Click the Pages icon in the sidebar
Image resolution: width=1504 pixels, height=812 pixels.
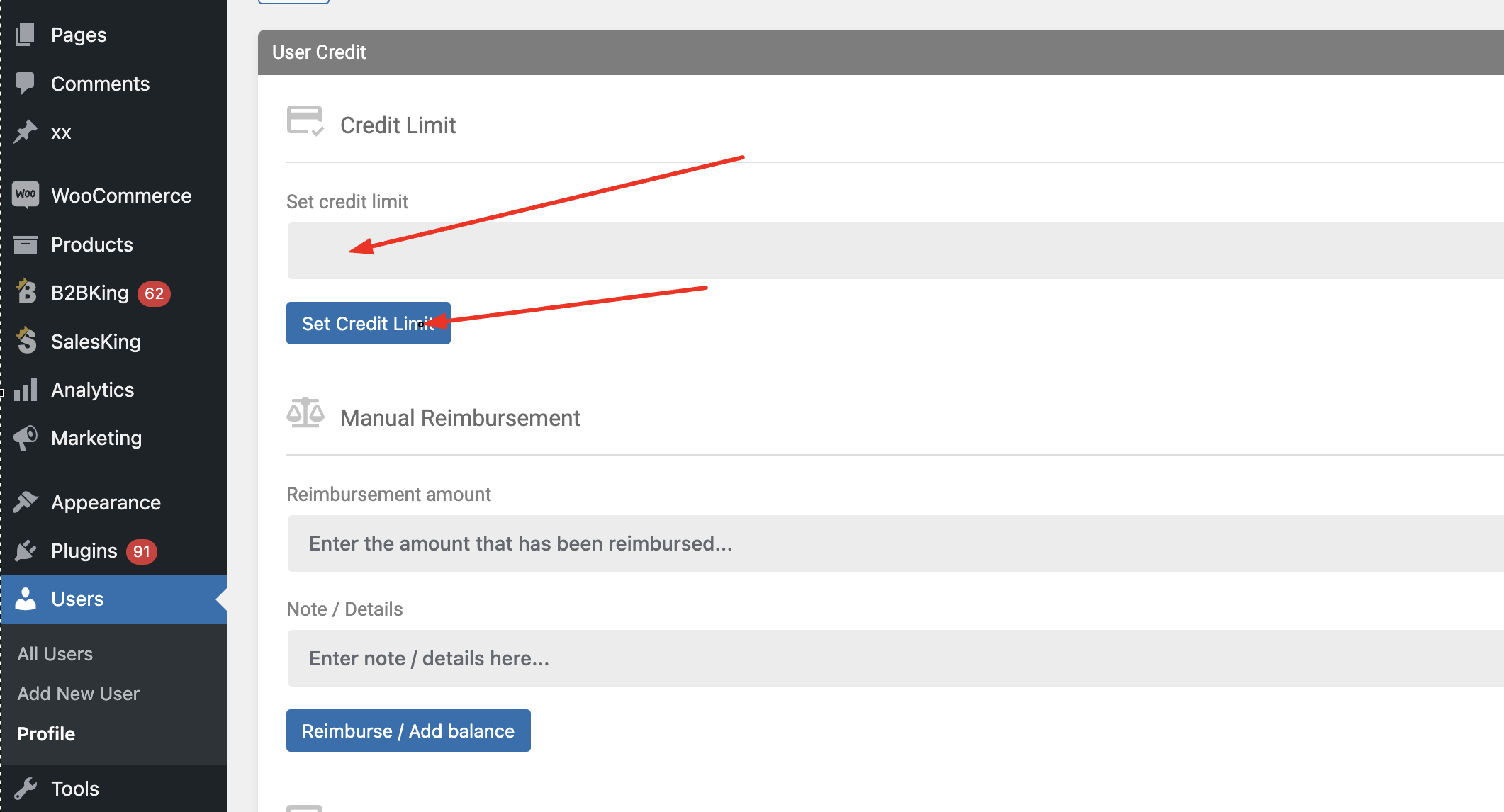click(x=26, y=35)
